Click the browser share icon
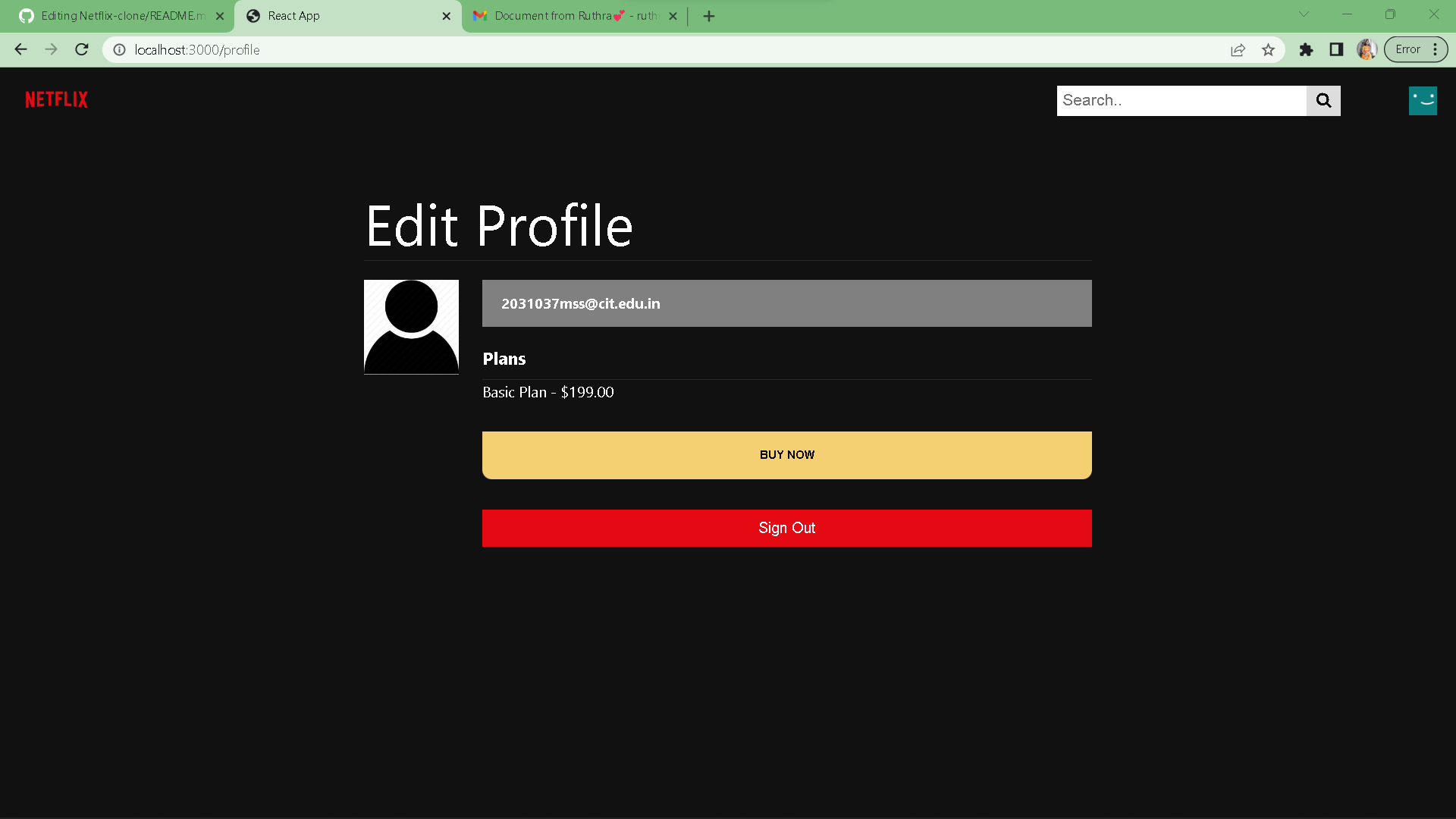The width and height of the screenshot is (1456, 819). 1238,49
